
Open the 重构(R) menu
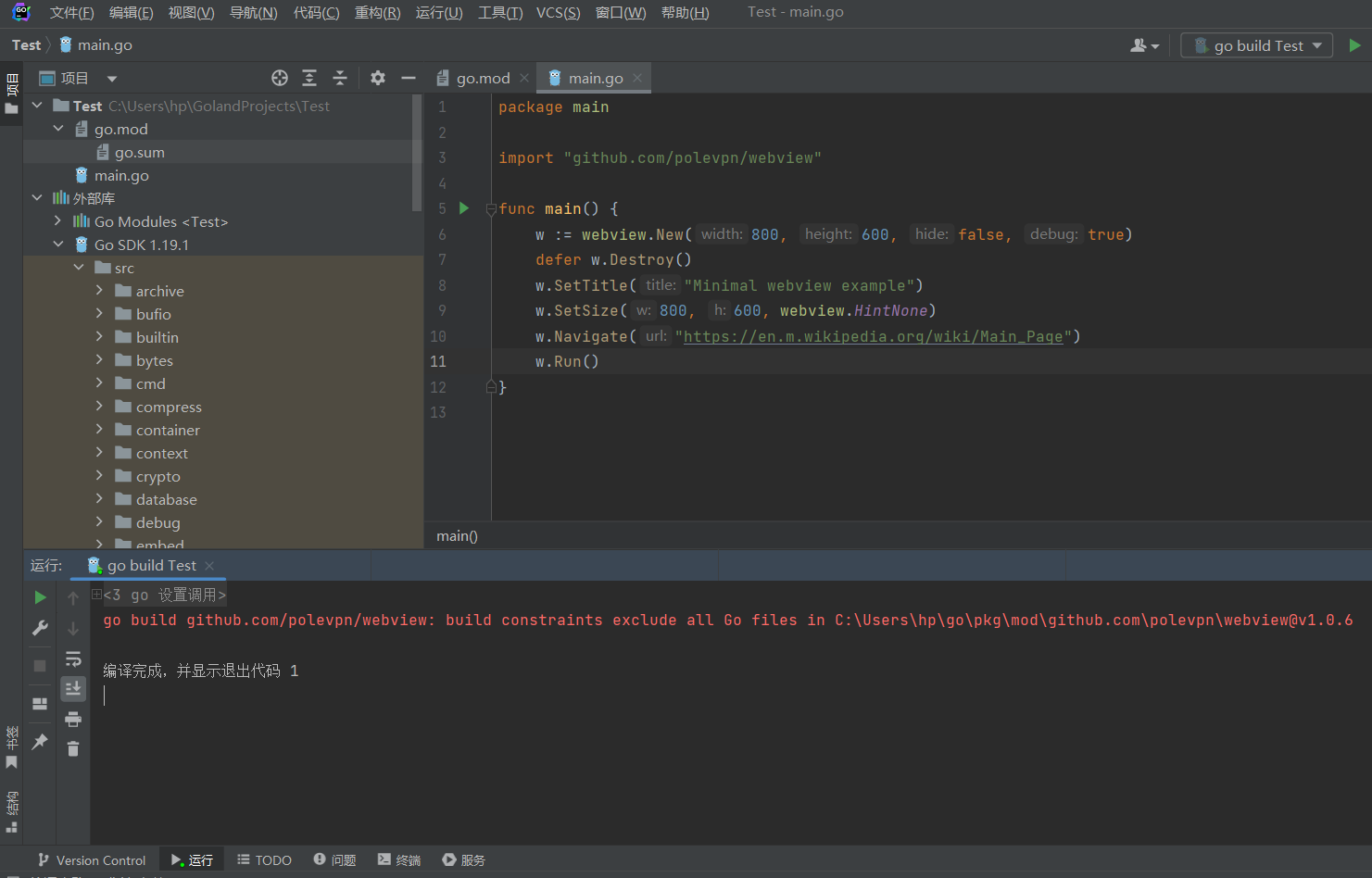(377, 12)
